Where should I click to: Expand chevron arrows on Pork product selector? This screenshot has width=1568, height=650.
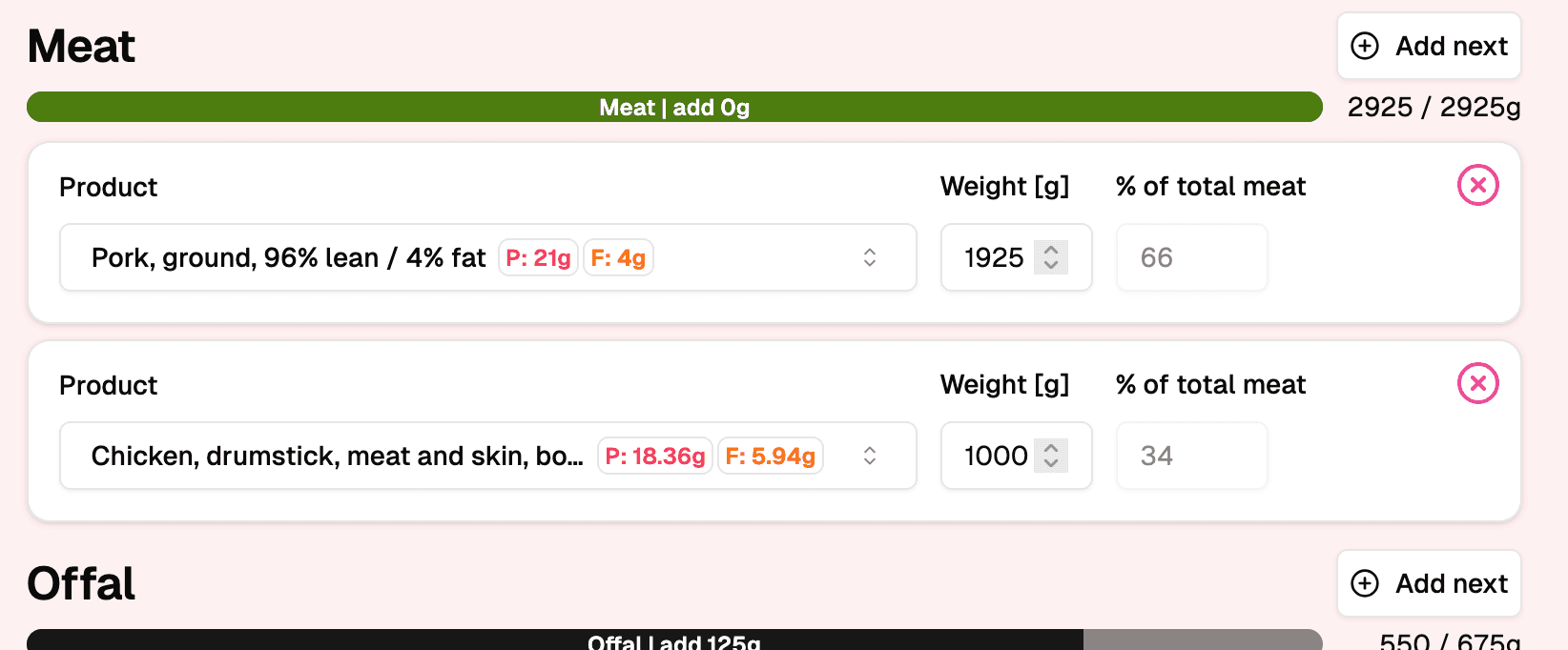coord(870,257)
